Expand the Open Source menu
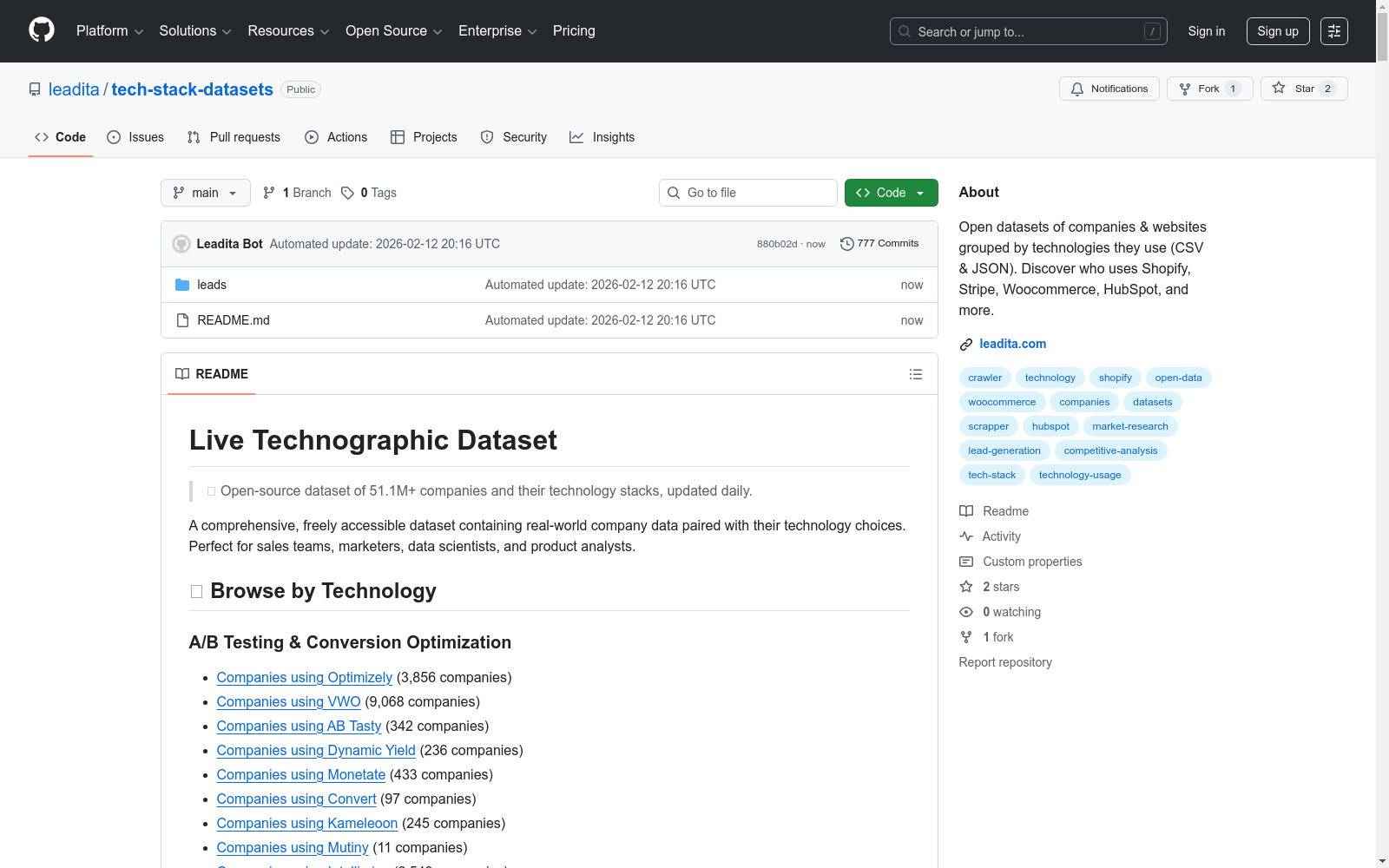The width and height of the screenshot is (1389, 868). pyautogui.click(x=394, y=31)
